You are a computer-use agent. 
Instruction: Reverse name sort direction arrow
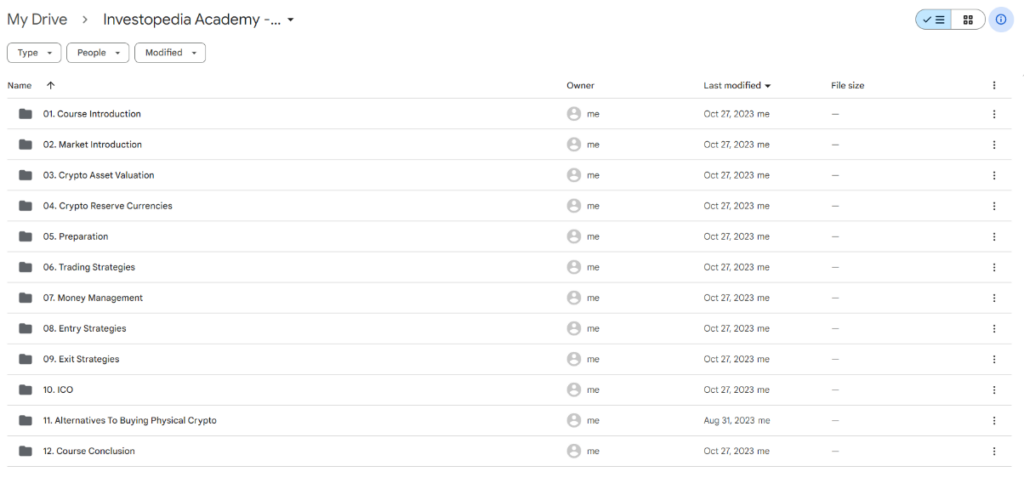point(51,86)
